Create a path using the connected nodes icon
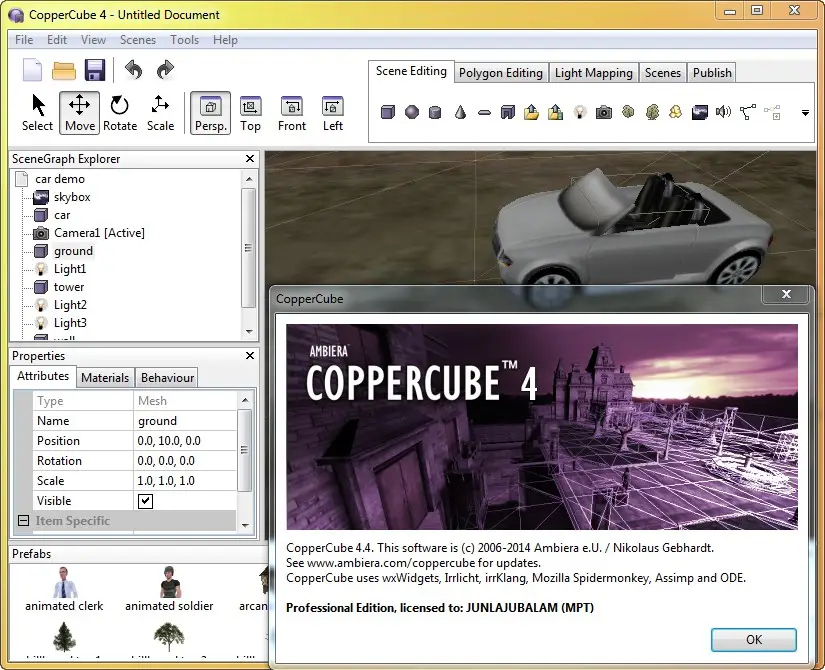This screenshot has height=670, width=825. [748, 112]
